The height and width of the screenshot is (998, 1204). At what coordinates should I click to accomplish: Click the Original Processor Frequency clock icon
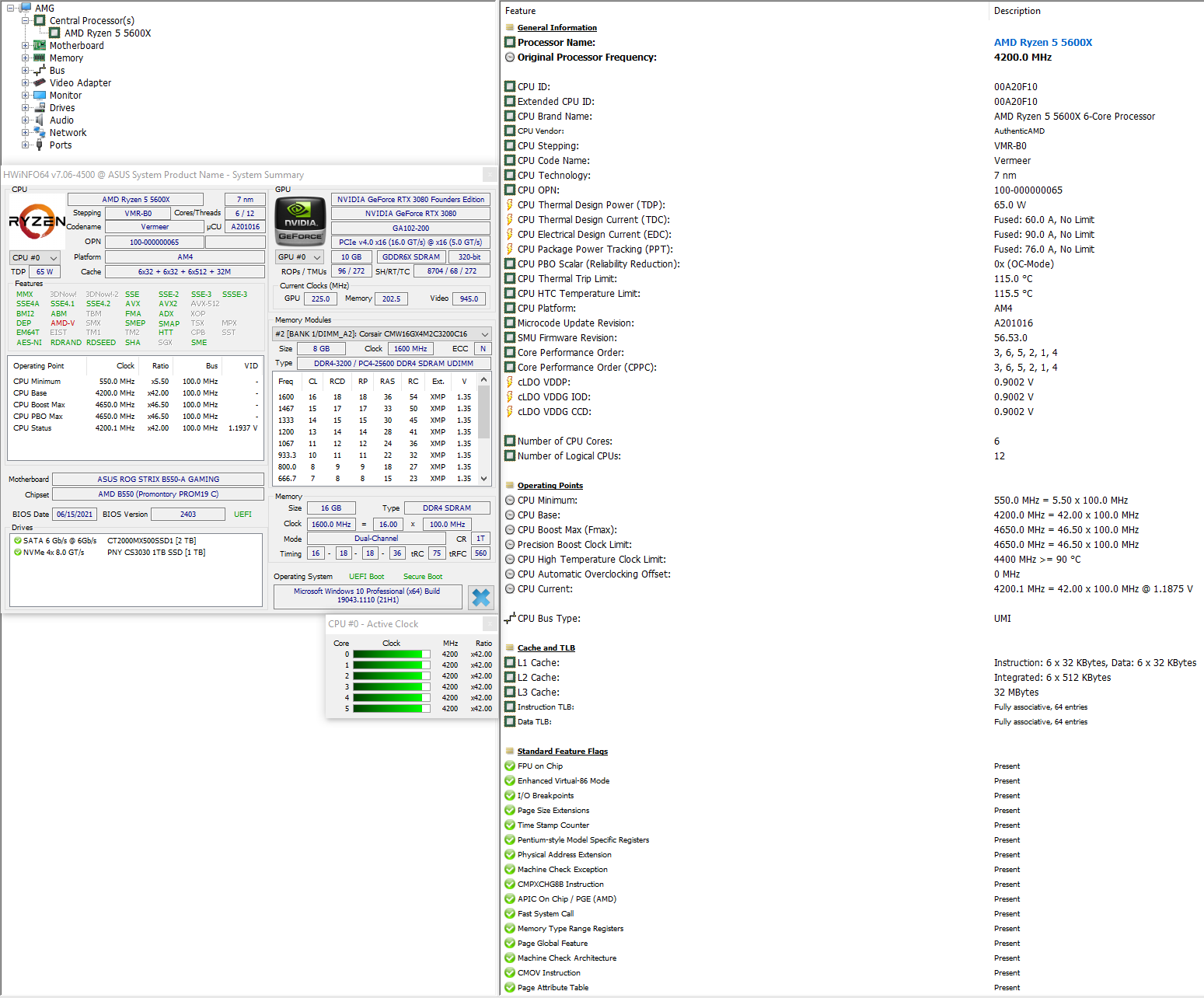tap(510, 58)
